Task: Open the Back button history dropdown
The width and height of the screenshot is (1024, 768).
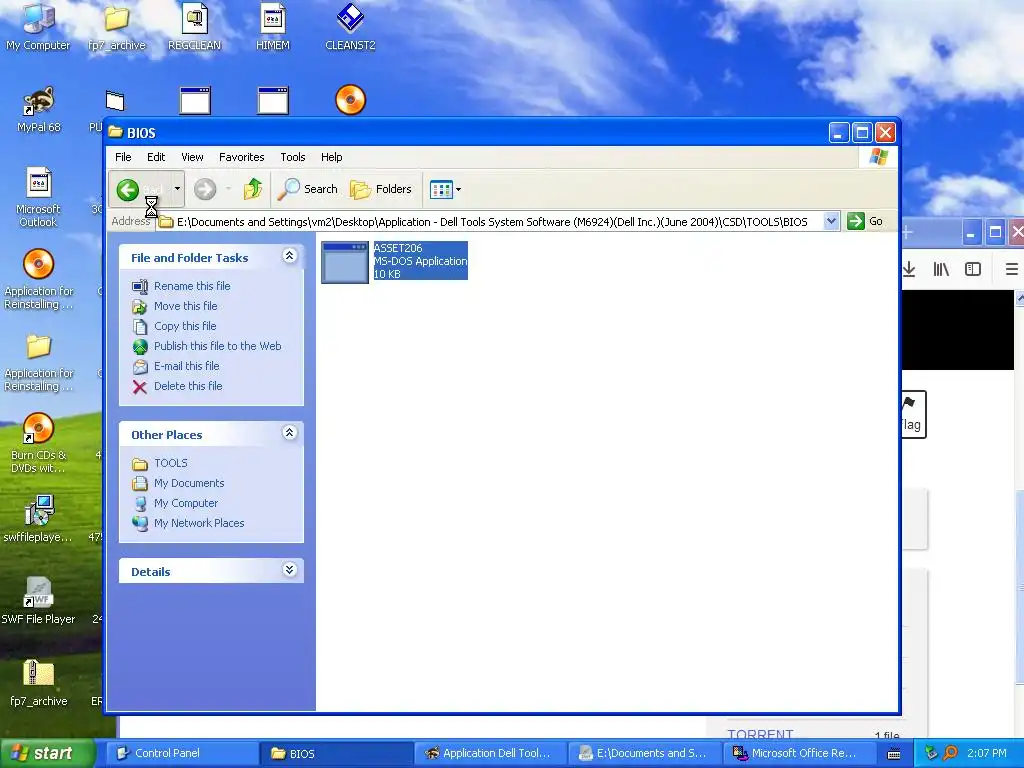Action: pyautogui.click(x=177, y=189)
